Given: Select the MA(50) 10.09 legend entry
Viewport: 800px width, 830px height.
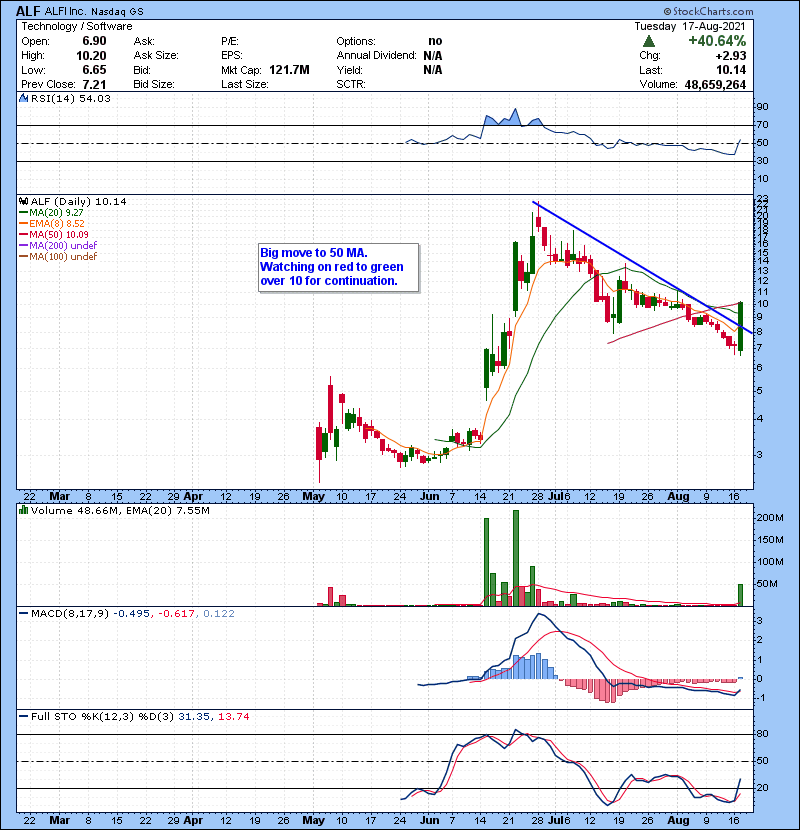Looking at the screenshot, I should (x=54, y=234).
